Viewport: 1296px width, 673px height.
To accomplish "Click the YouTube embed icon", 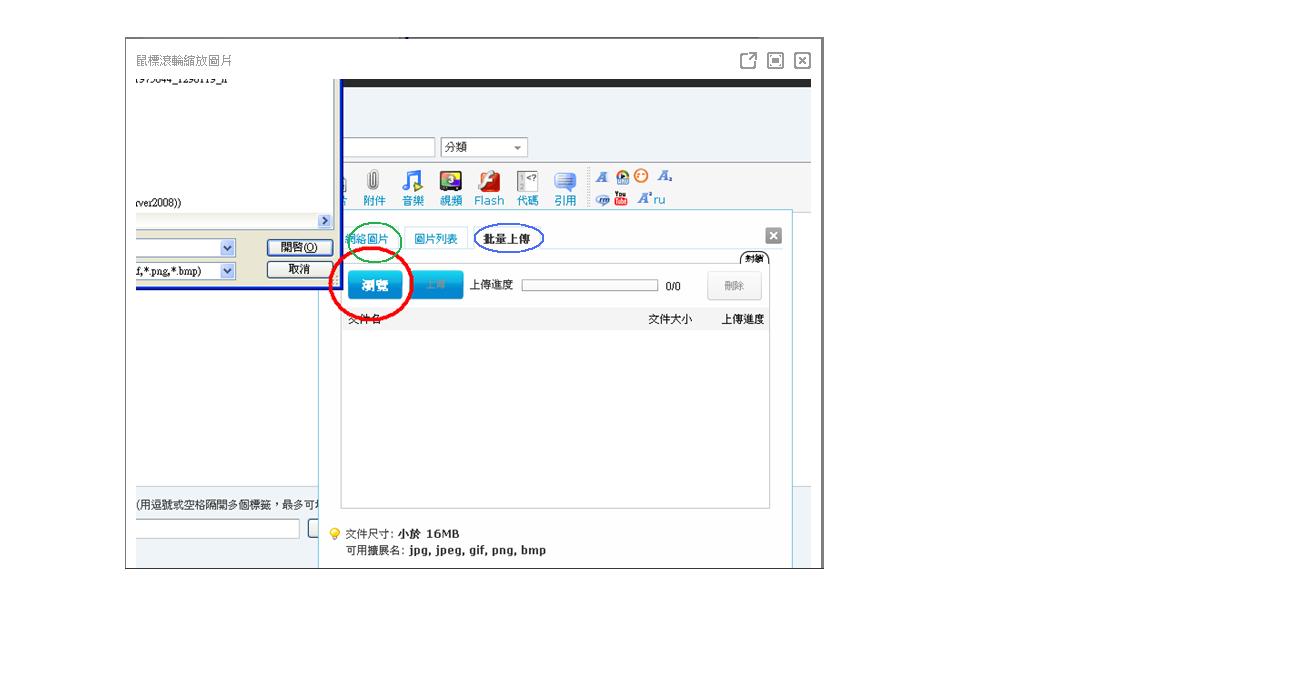I will coord(621,198).
